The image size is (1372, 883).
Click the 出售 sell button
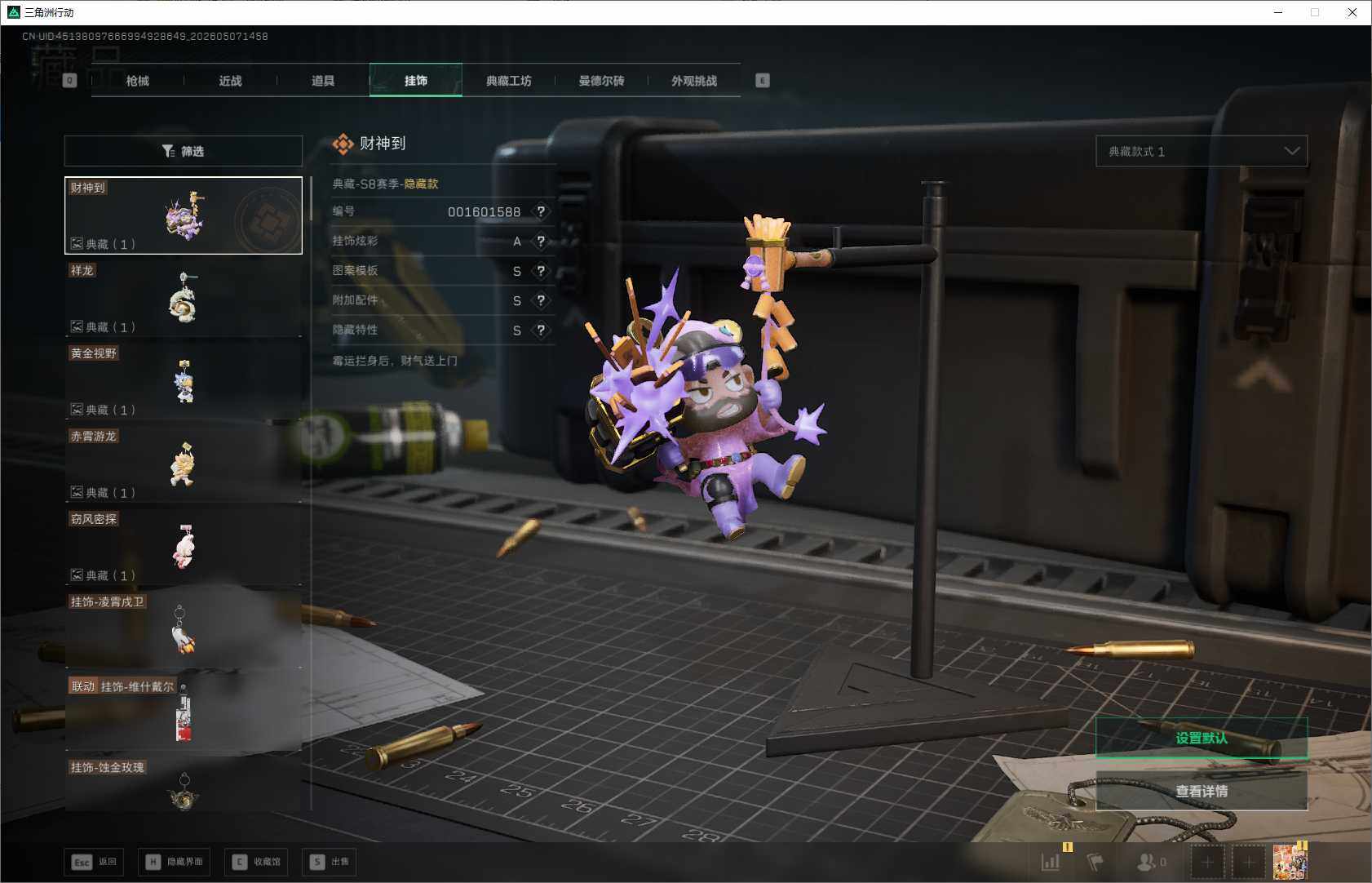click(x=329, y=862)
